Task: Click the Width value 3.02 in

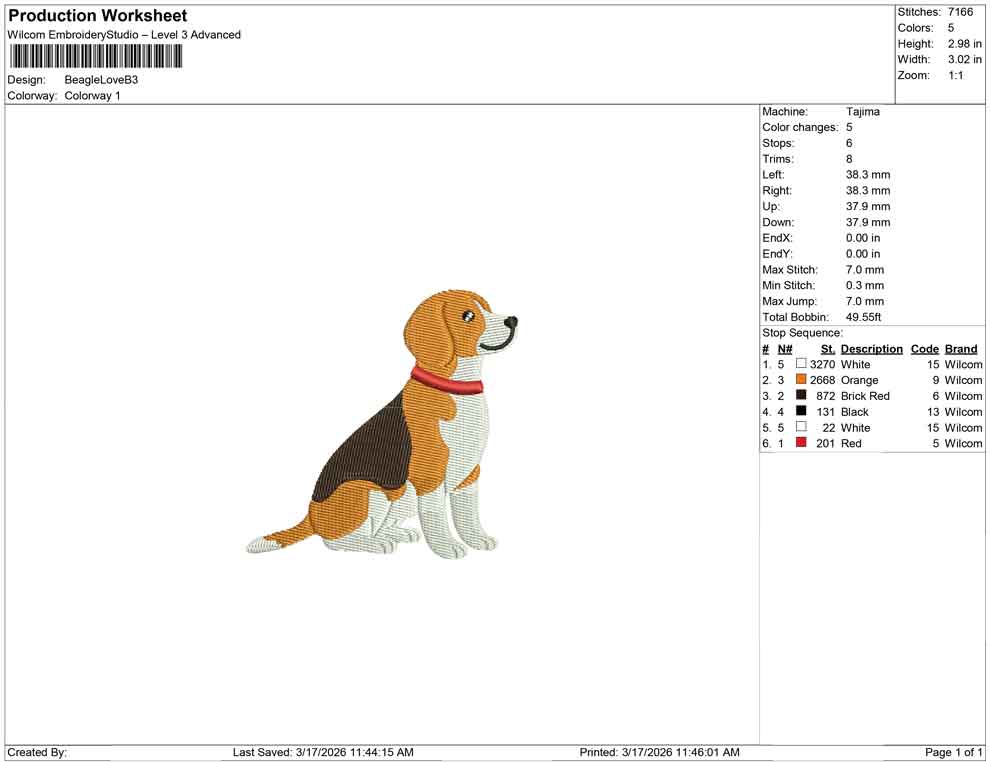Action: 964,59
